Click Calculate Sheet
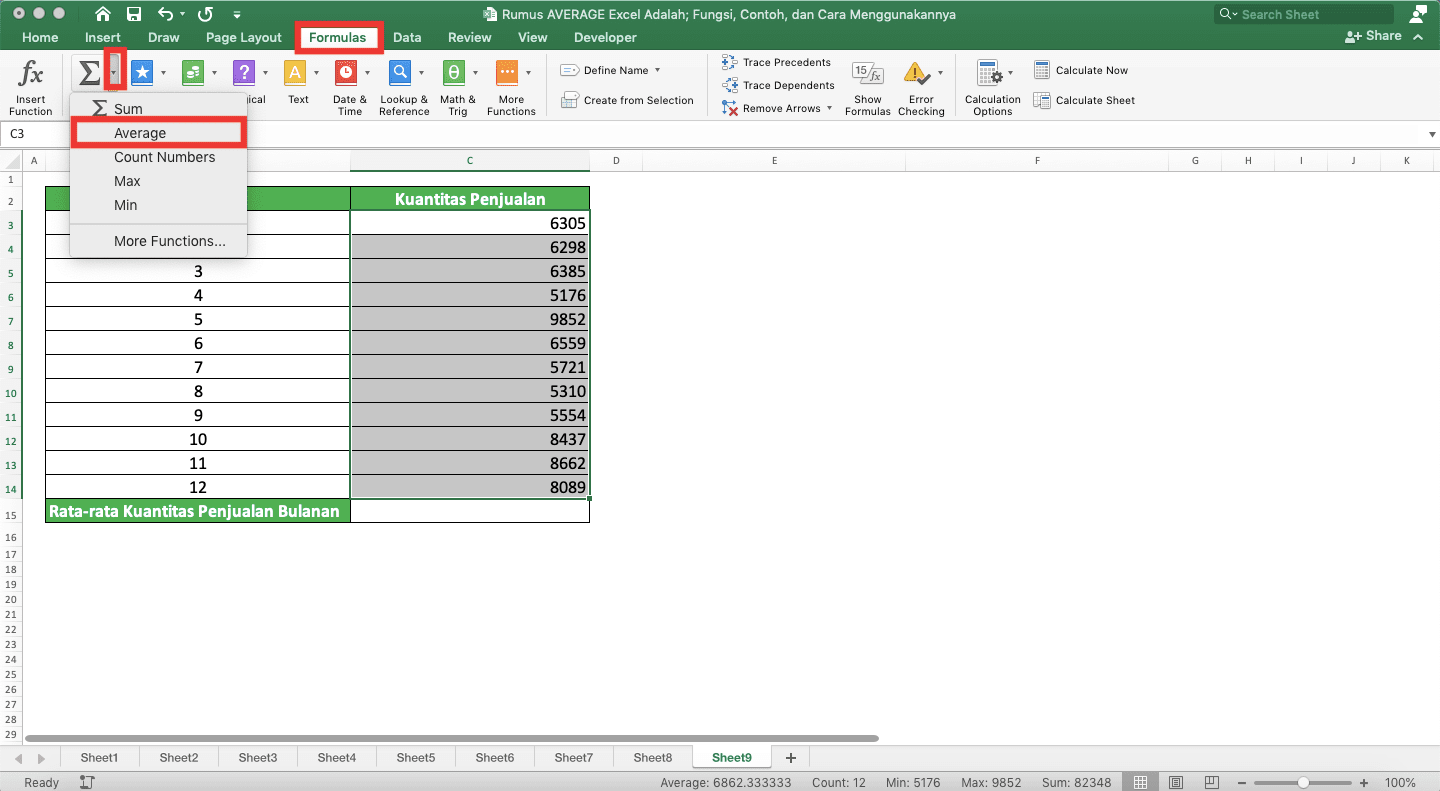Screen dimensions: 1440x791 tap(1083, 100)
